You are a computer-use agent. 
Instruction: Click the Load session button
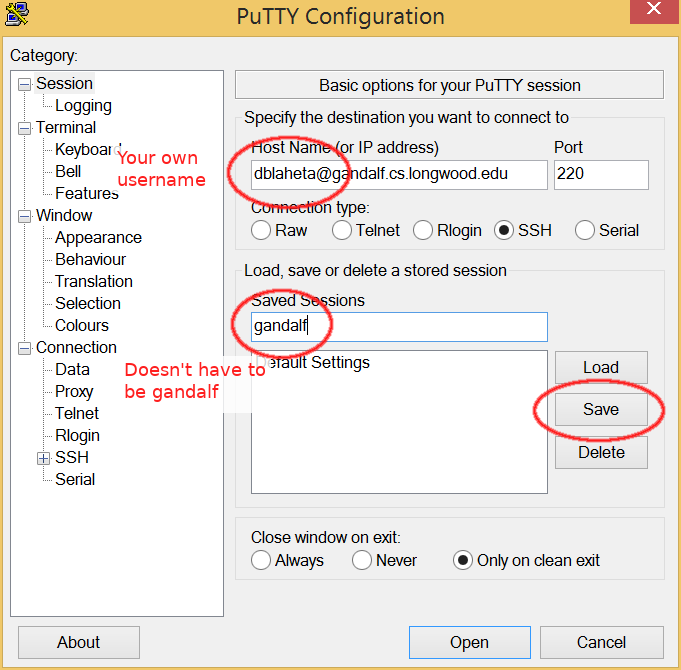(x=601, y=367)
